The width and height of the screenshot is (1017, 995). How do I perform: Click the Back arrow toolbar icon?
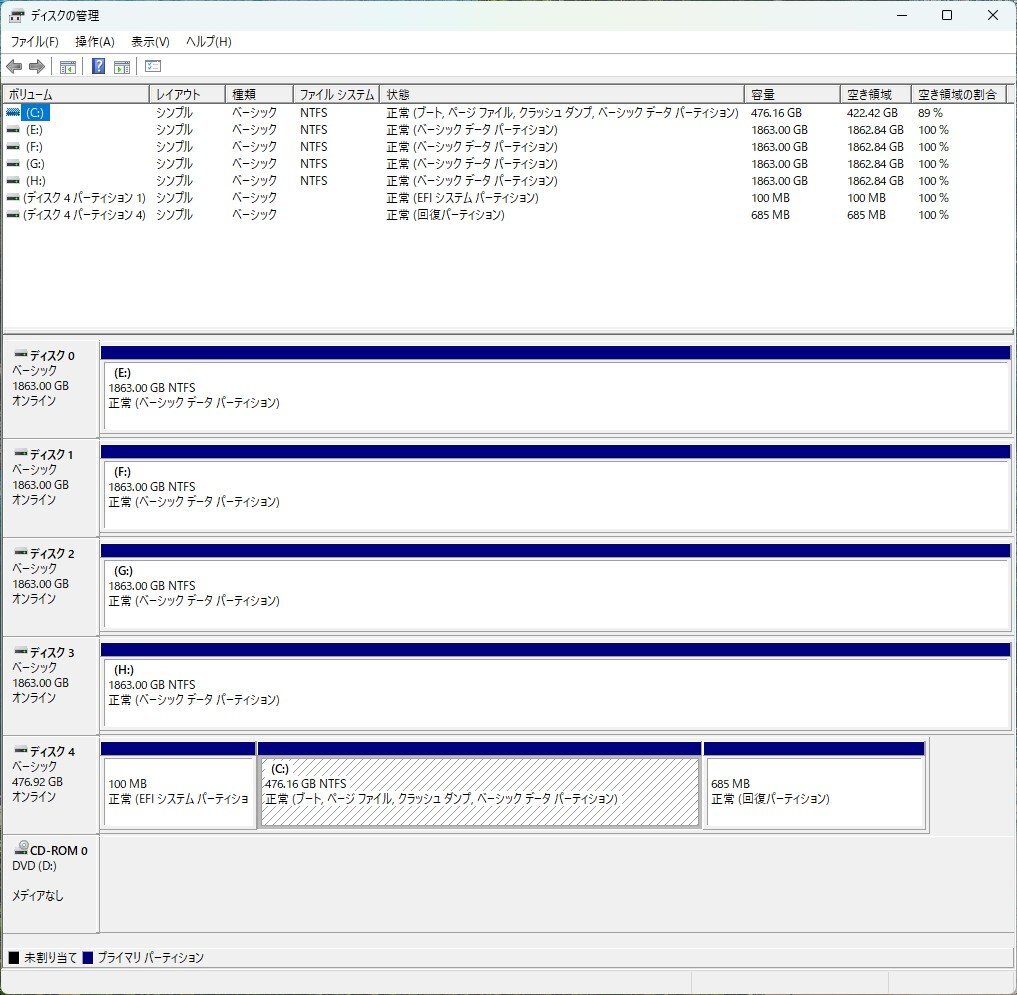click(14, 67)
